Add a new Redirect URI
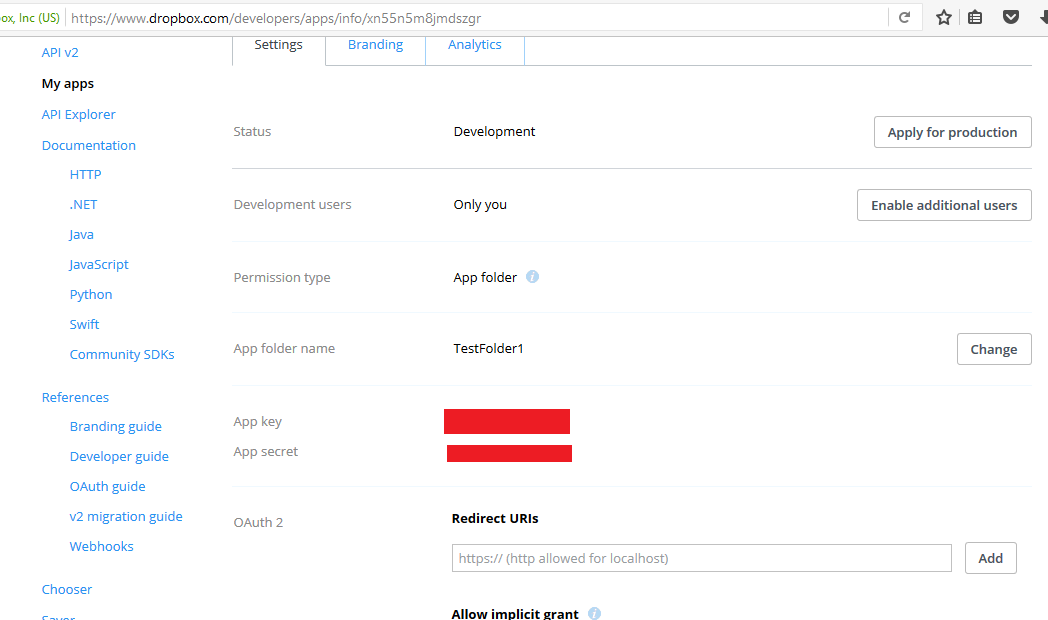Viewport: 1048px width, 620px height. point(990,558)
